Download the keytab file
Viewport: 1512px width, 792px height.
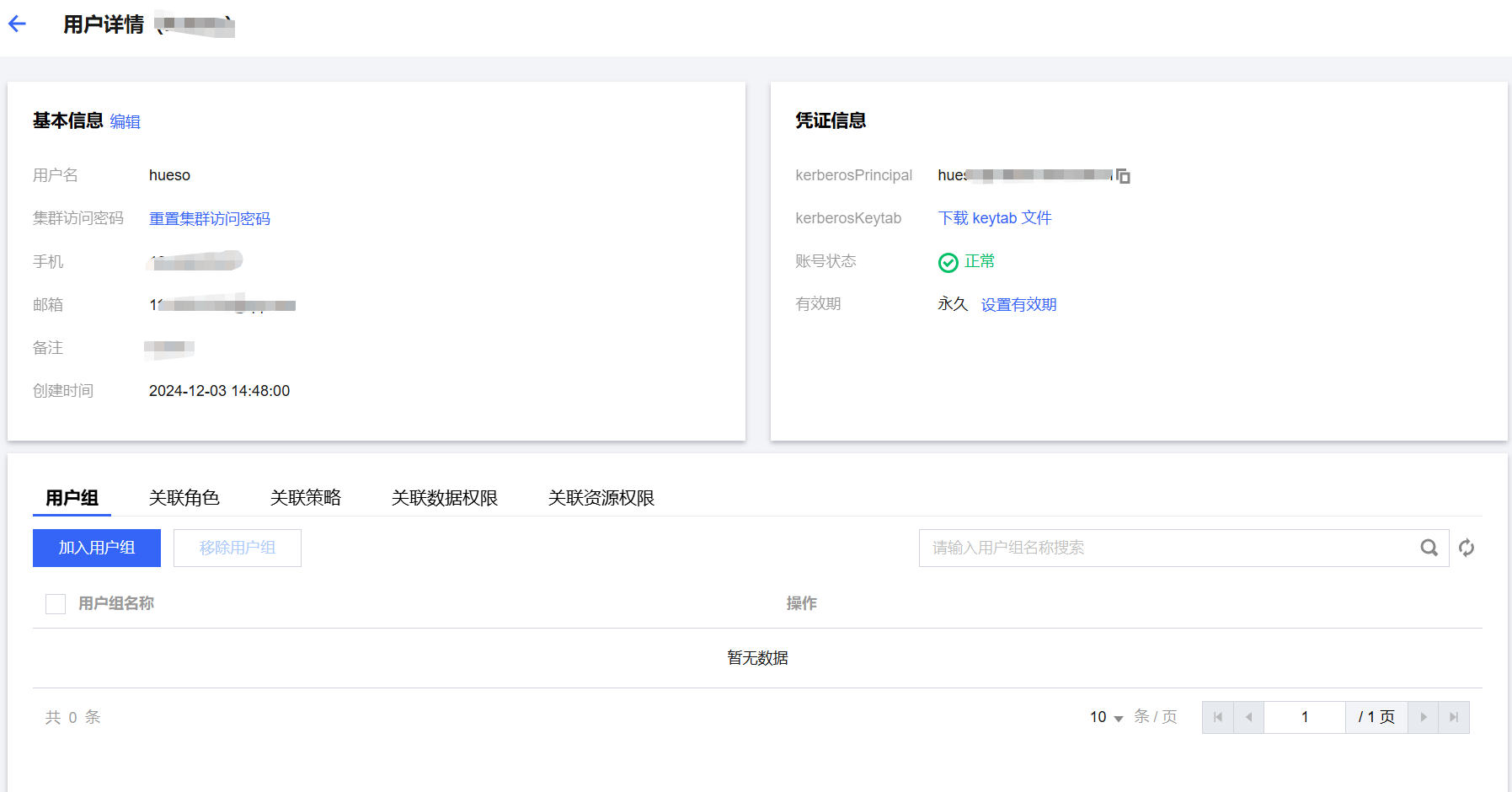994,218
